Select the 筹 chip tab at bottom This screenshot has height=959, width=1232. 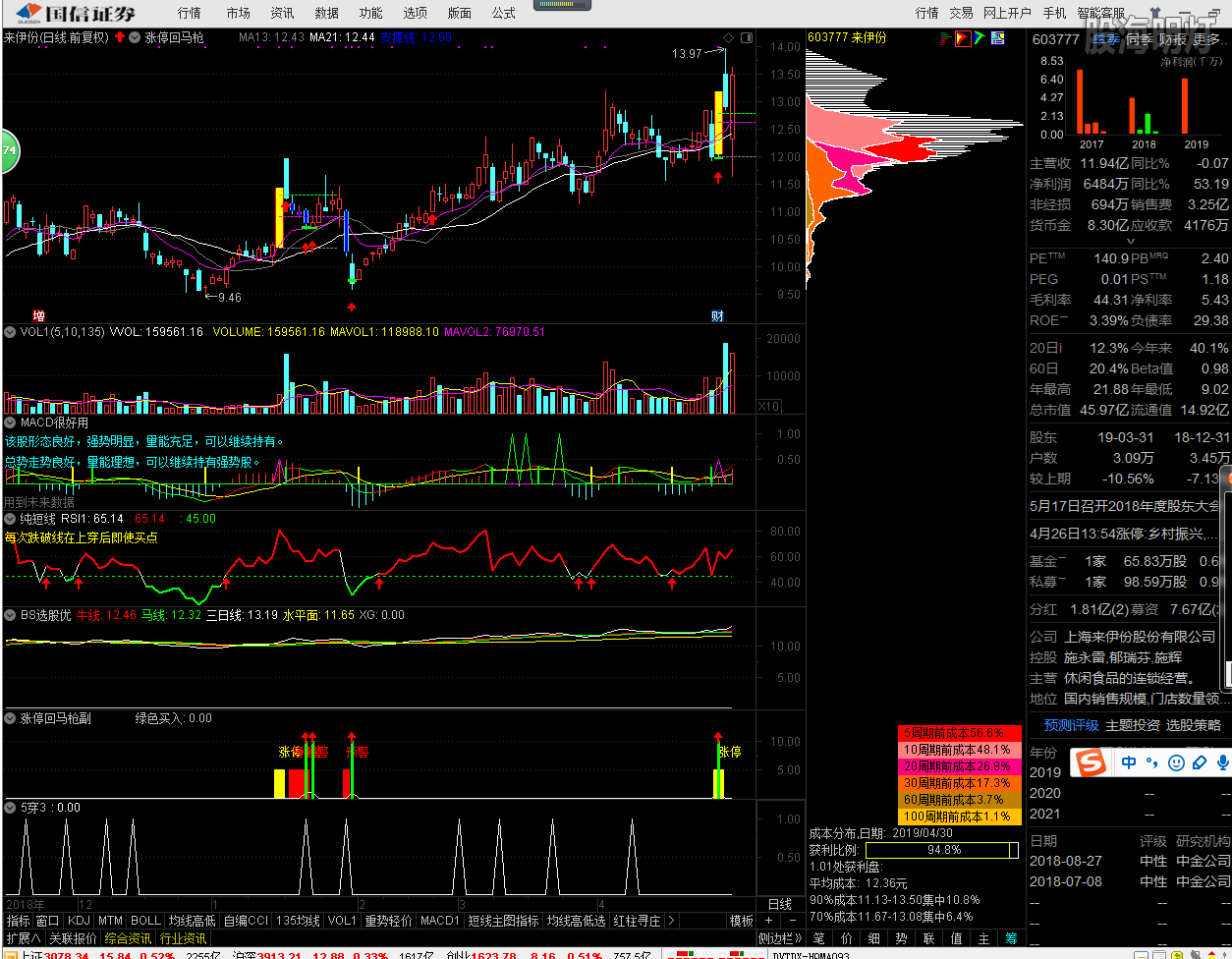(1012, 938)
